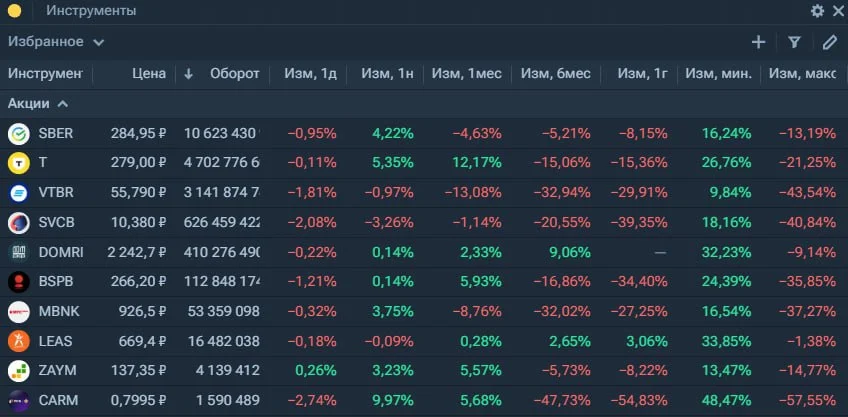Sort by the Инструмент column header
848x417 pixels.
pos(45,74)
